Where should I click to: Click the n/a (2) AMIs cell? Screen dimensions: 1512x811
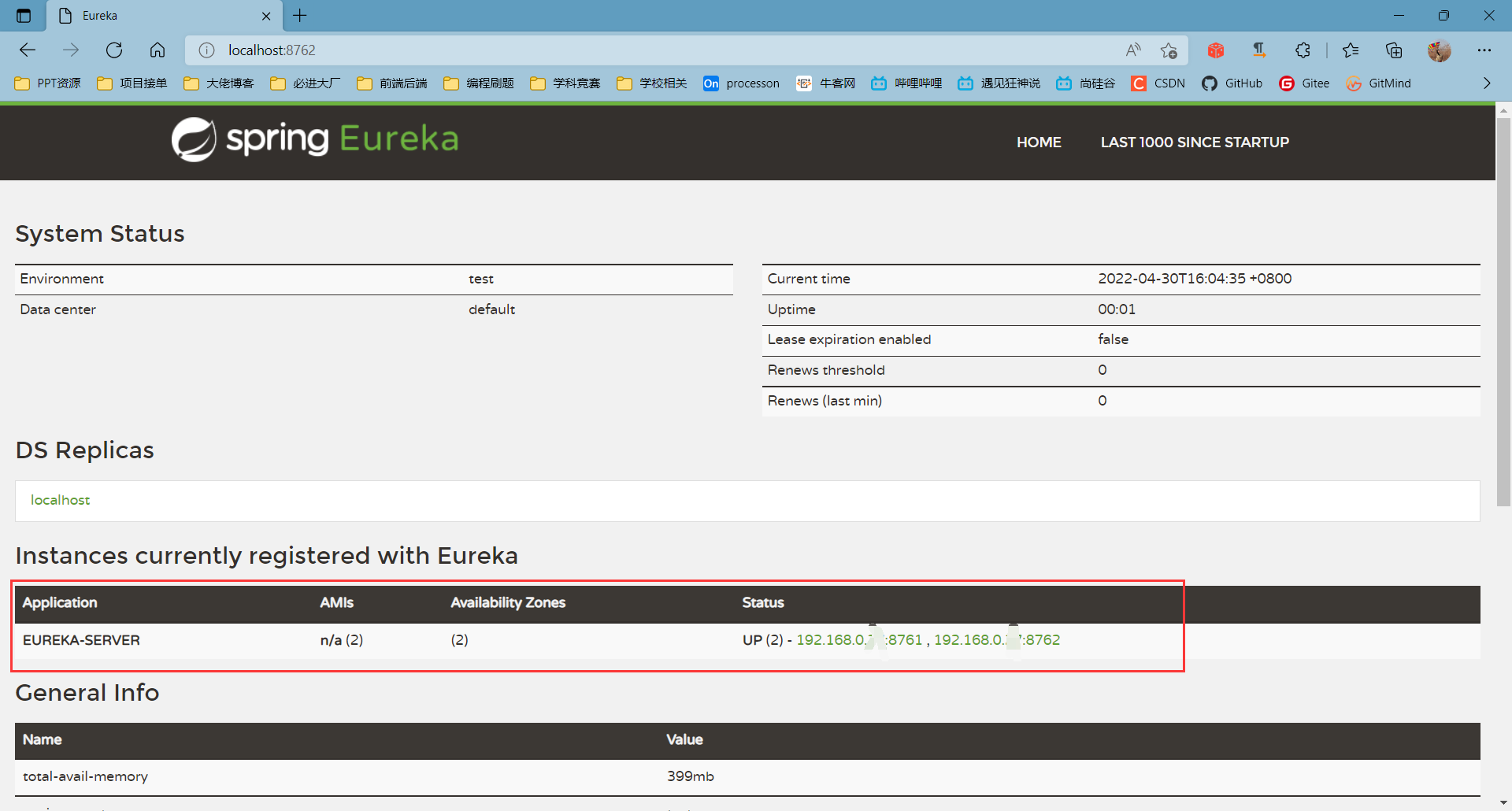click(341, 640)
